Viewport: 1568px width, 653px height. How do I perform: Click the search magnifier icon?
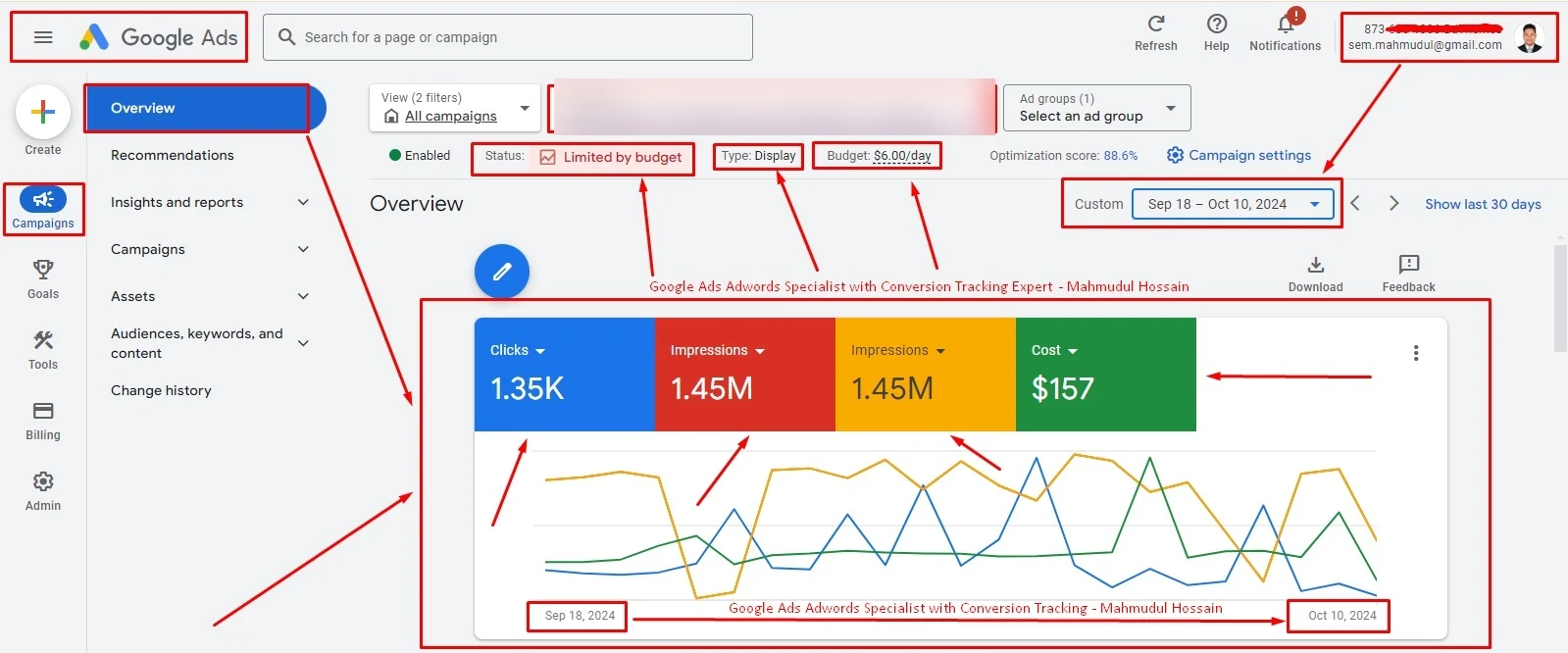(x=286, y=37)
